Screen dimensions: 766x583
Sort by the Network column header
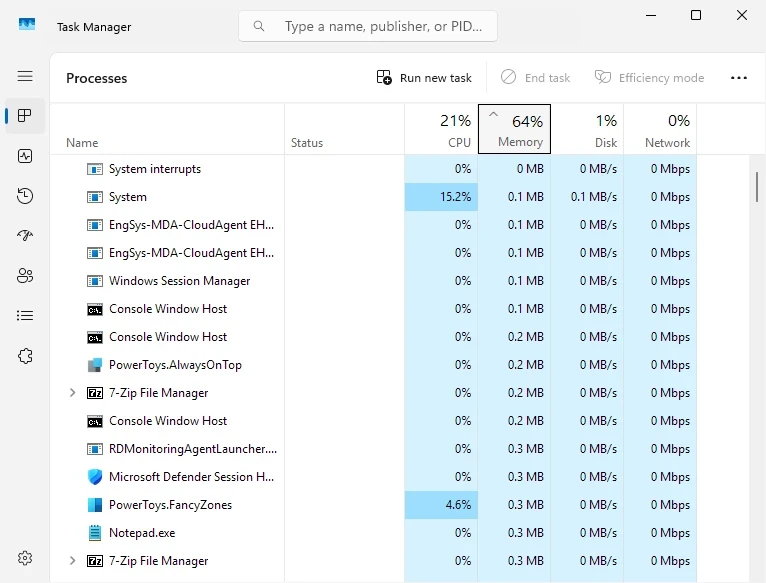pyautogui.click(x=660, y=130)
